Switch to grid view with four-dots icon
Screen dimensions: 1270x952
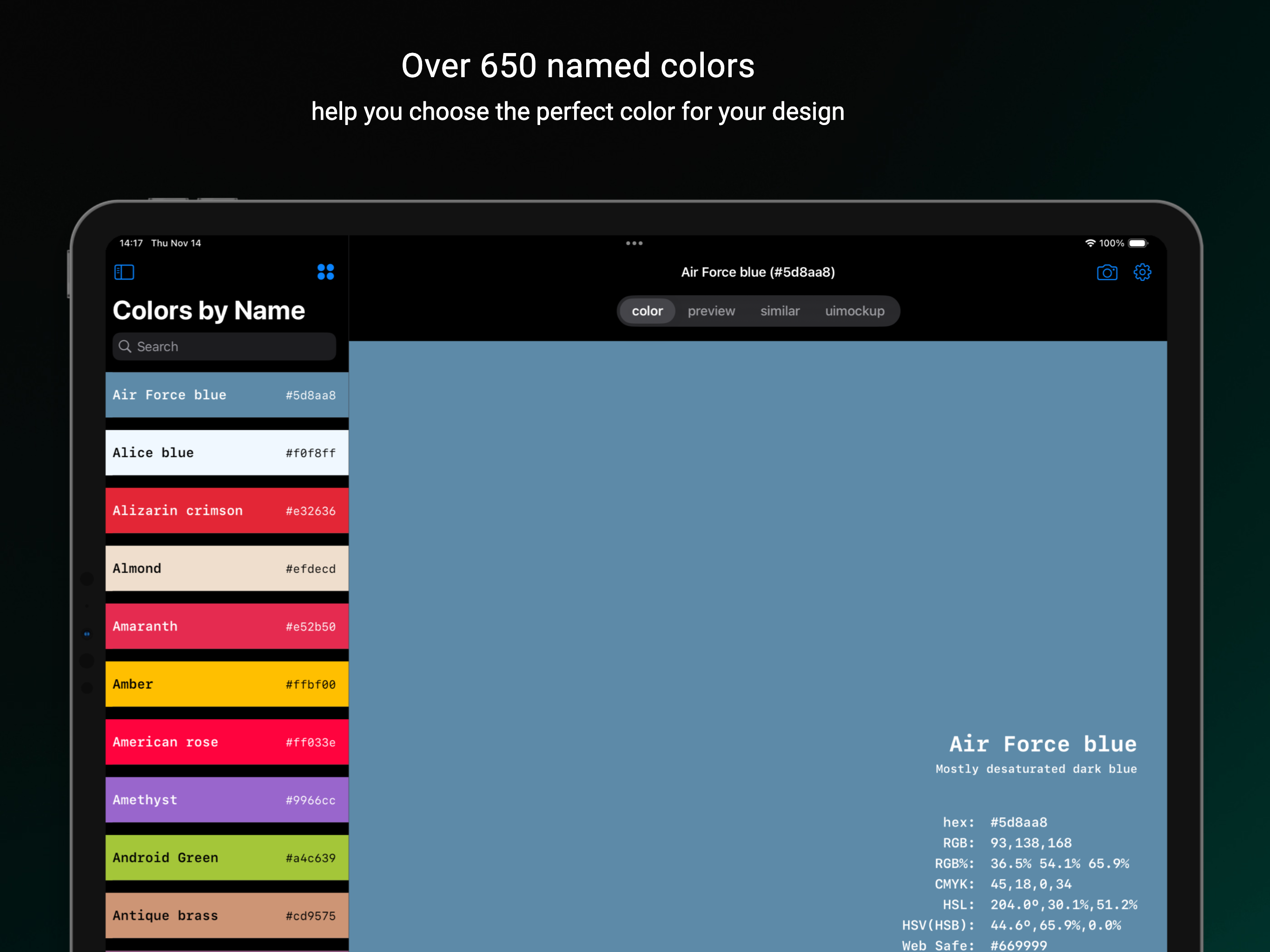click(325, 272)
